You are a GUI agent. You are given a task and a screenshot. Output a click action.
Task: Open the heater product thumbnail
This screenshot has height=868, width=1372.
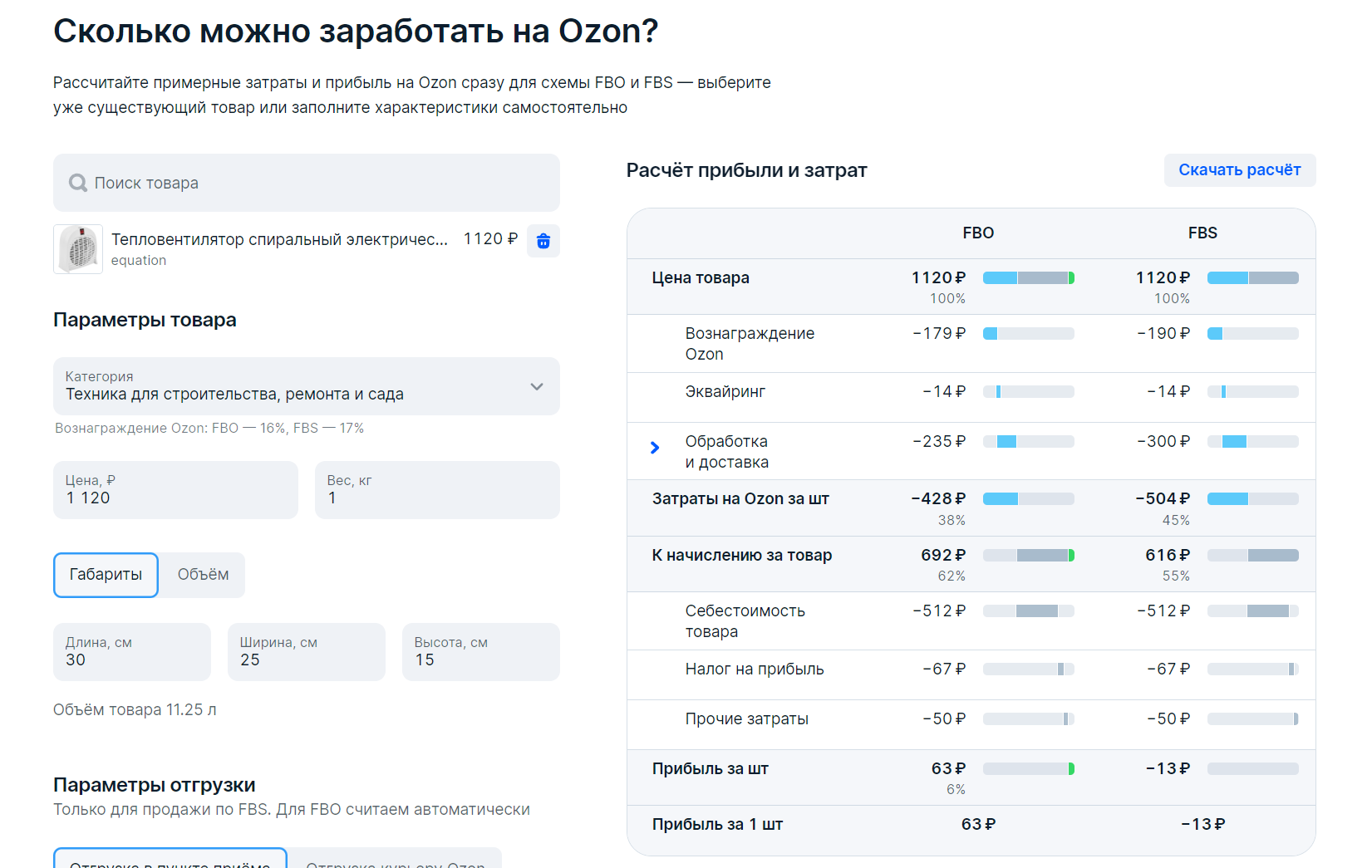click(x=78, y=248)
